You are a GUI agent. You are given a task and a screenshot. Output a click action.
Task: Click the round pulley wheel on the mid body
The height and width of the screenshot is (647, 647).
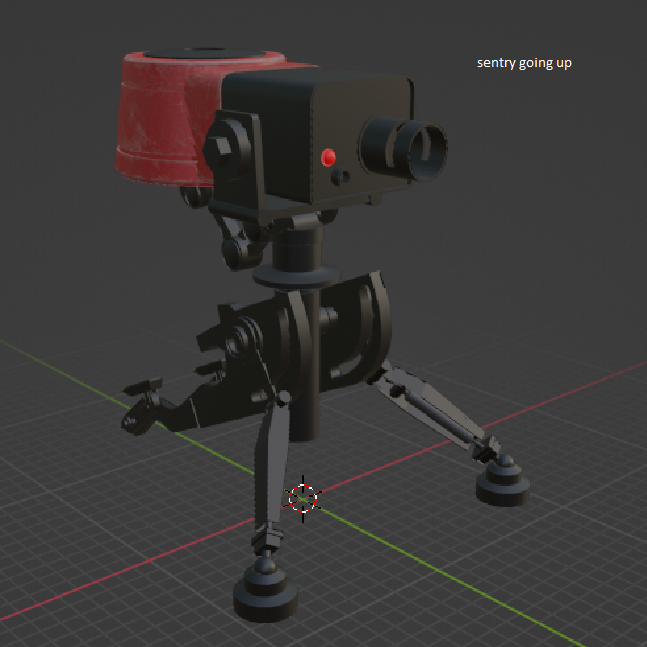pyautogui.click(x=241, y=339)
